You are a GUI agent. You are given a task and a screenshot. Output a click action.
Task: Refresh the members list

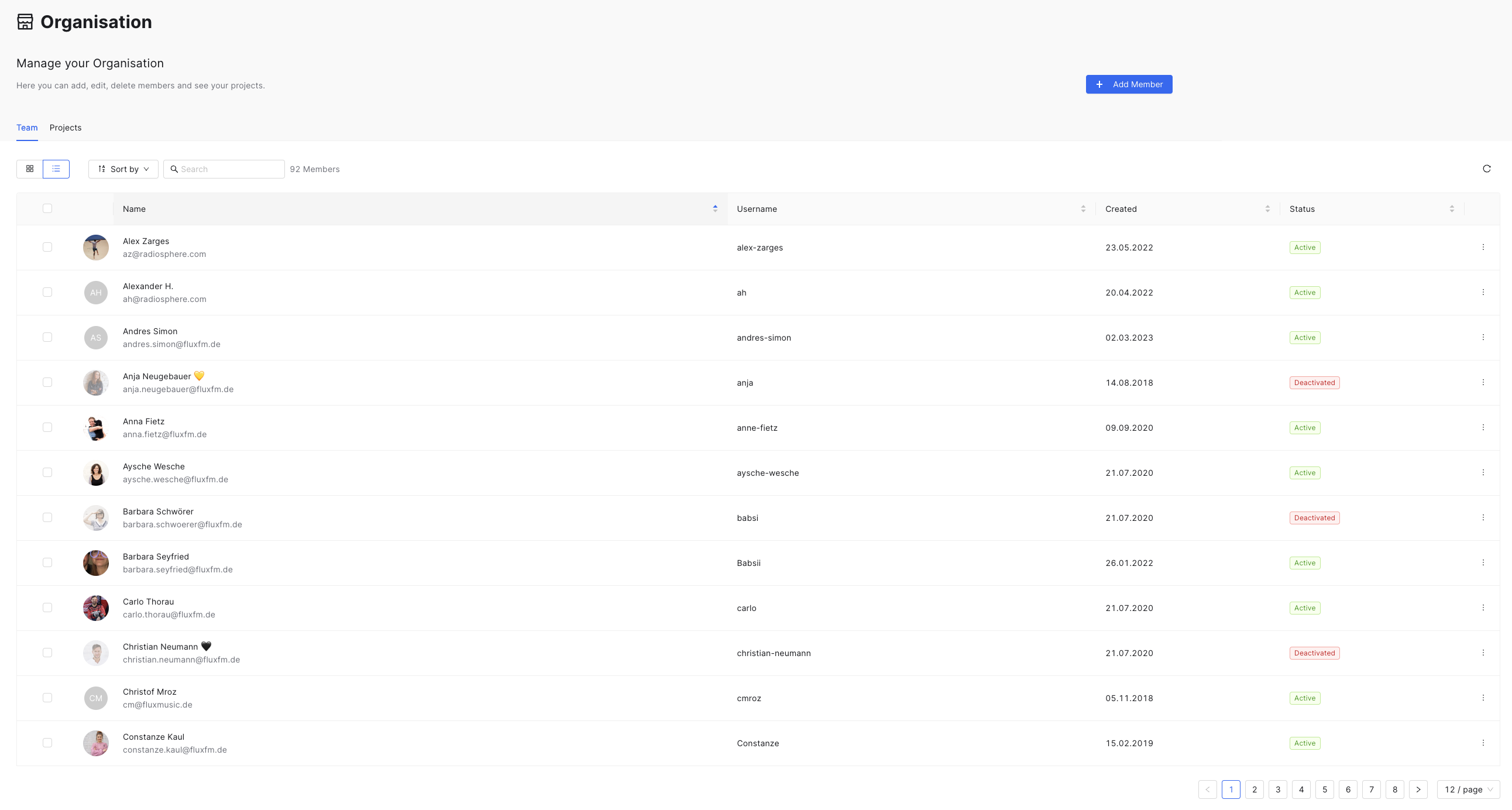pos(1487,169)
